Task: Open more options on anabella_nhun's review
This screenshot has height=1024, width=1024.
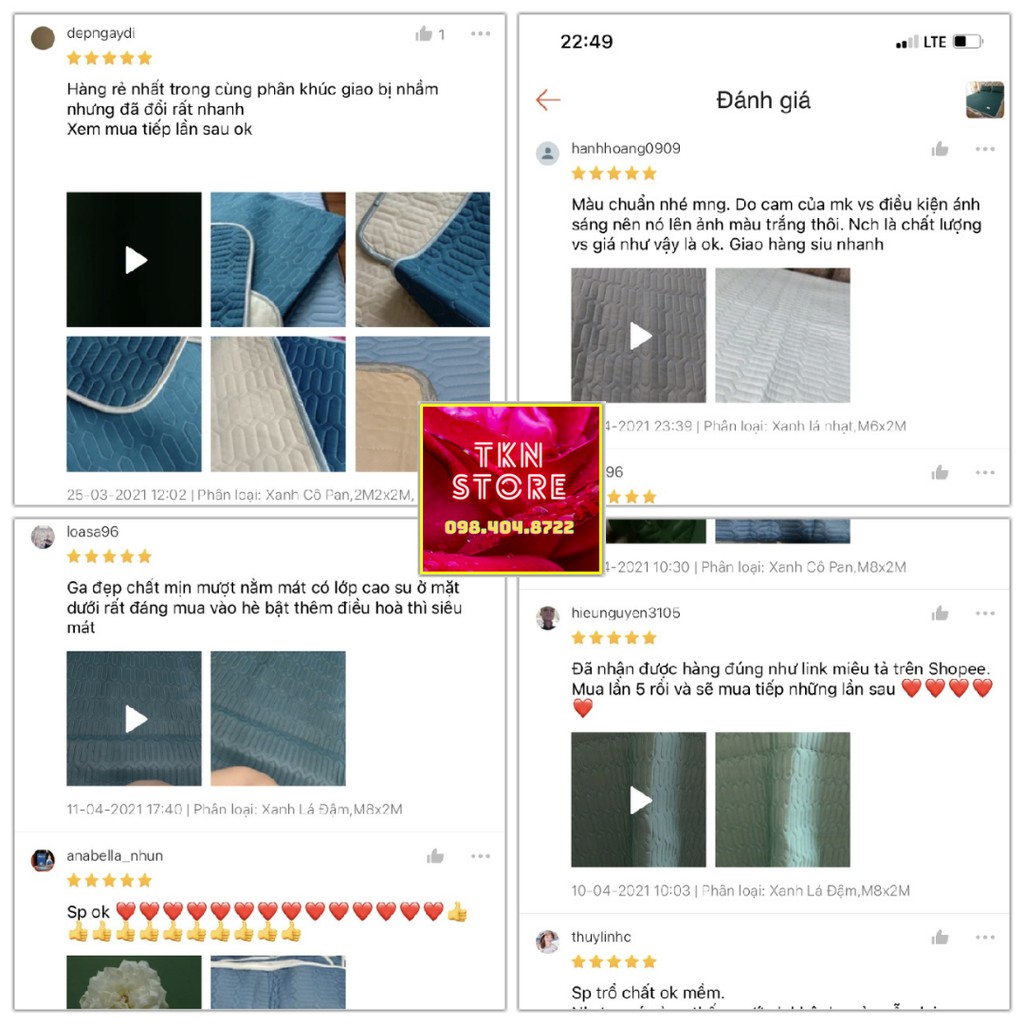Action: coord(480,856)
